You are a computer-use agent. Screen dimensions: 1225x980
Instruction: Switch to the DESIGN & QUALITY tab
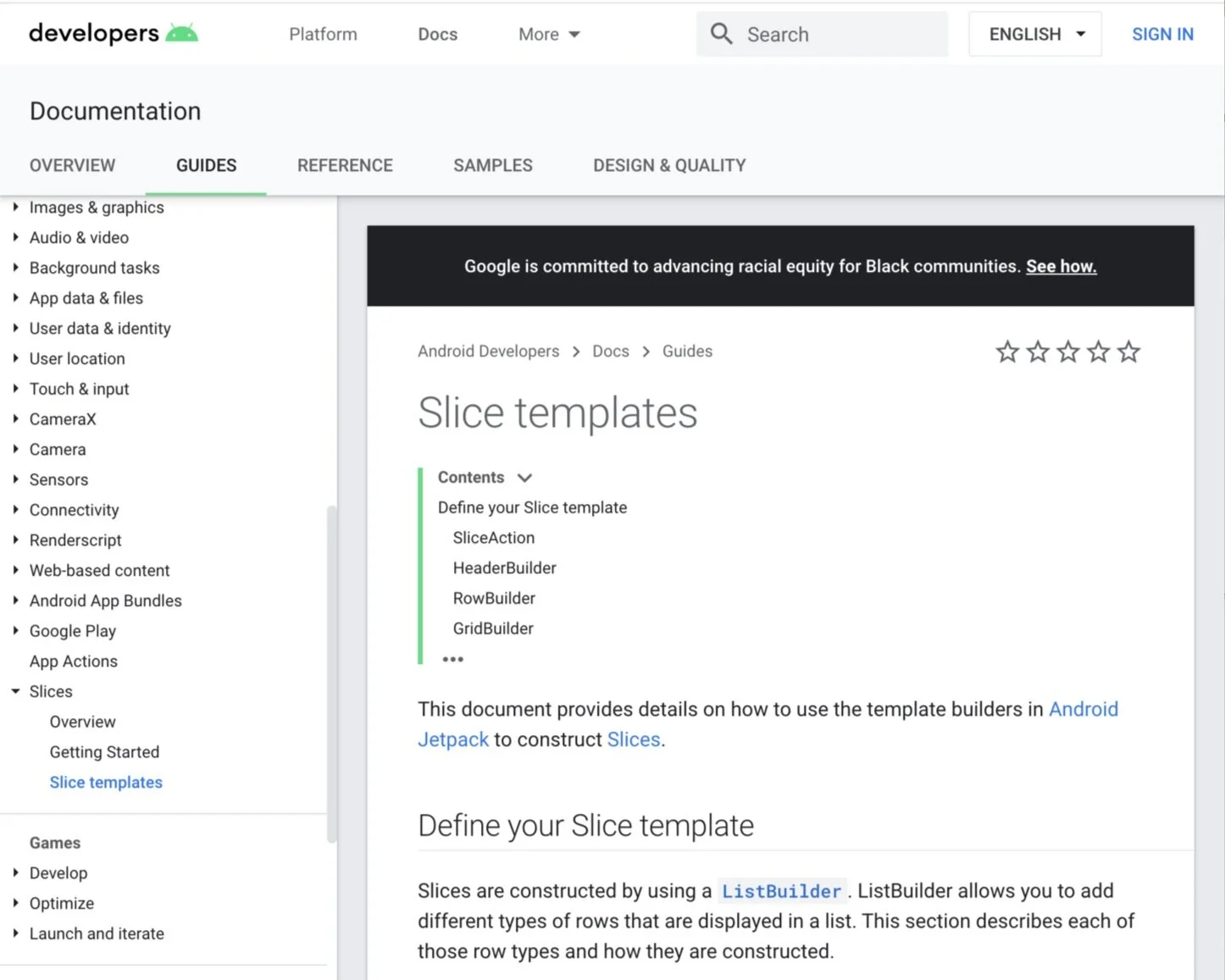point(669,166)
